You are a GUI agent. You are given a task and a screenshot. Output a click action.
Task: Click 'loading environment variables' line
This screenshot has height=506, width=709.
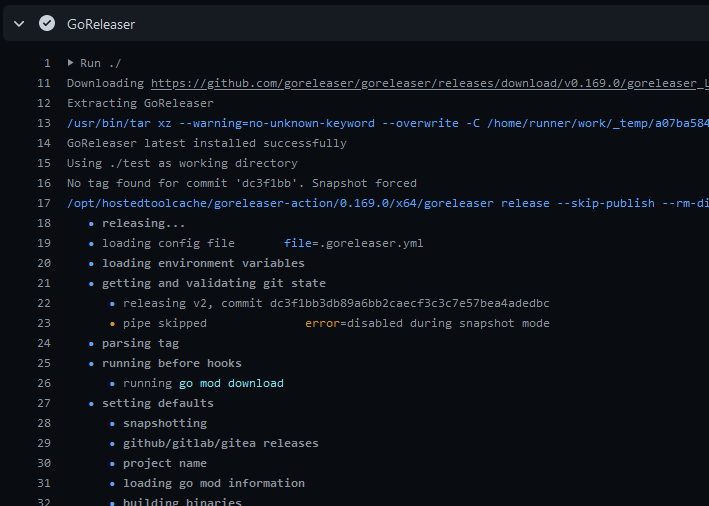[203, 263]
